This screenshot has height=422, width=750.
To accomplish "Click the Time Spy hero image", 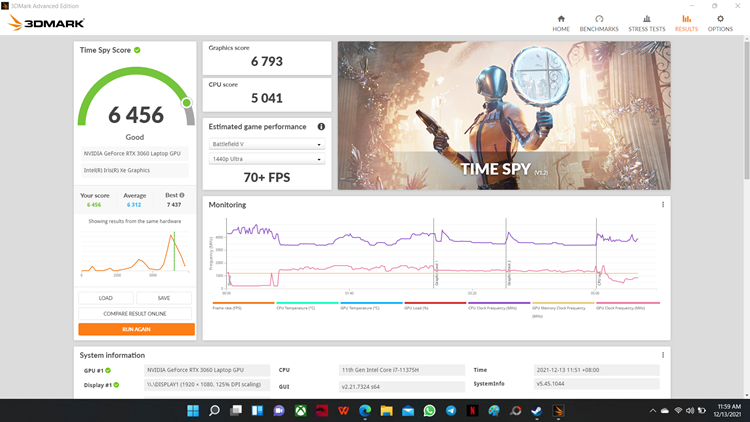I will click(x=504, y=115).
